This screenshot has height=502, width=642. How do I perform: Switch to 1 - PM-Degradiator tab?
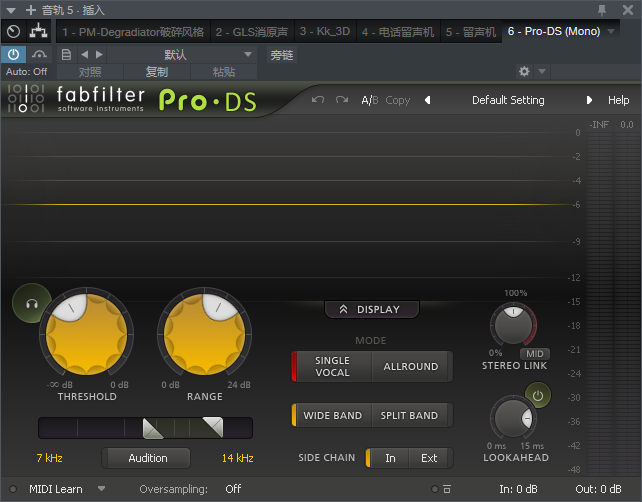tap(133, 32)
